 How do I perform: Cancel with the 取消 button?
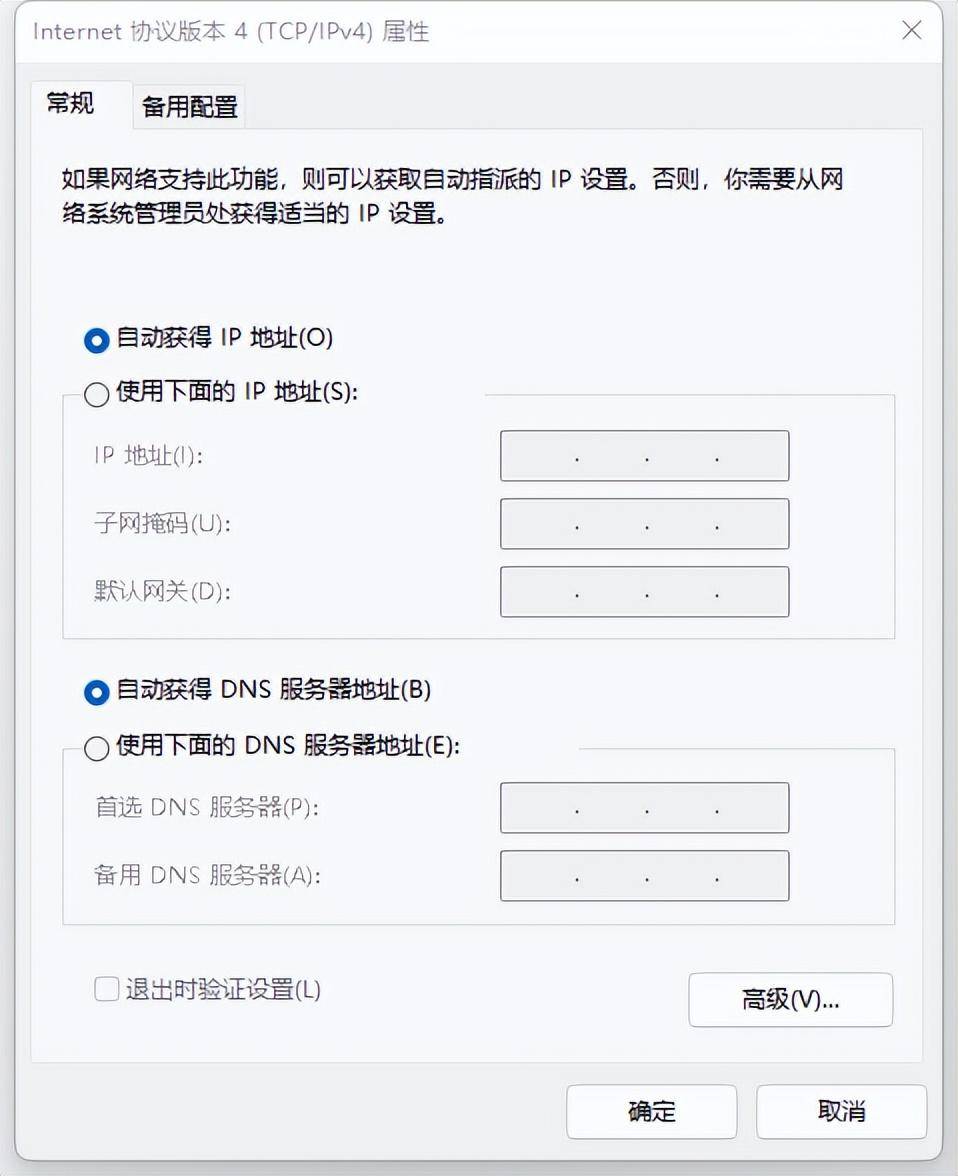click(841, 1112)
